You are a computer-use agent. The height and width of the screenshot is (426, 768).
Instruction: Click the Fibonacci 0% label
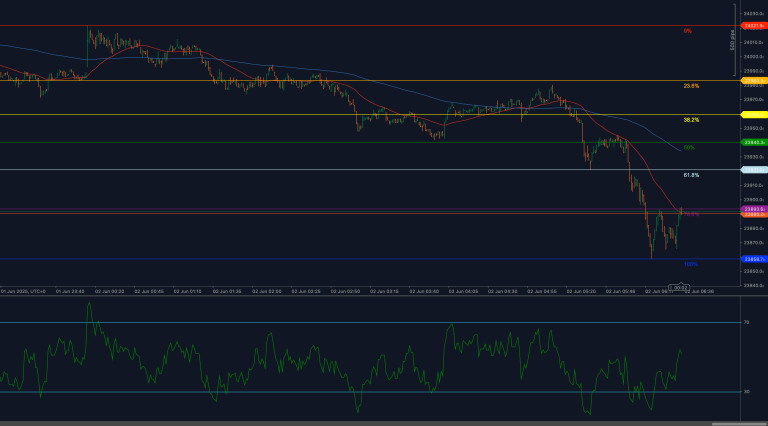coord(688,31)
